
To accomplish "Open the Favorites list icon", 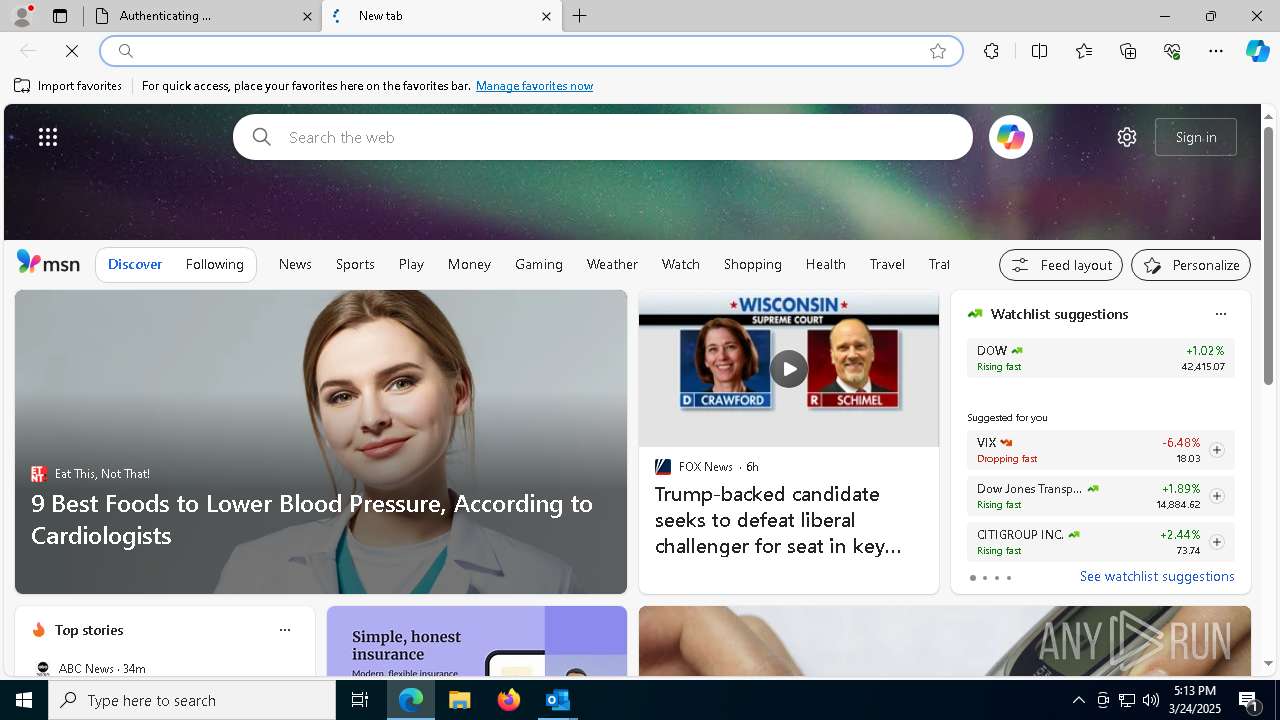I will click(1084, 51).
